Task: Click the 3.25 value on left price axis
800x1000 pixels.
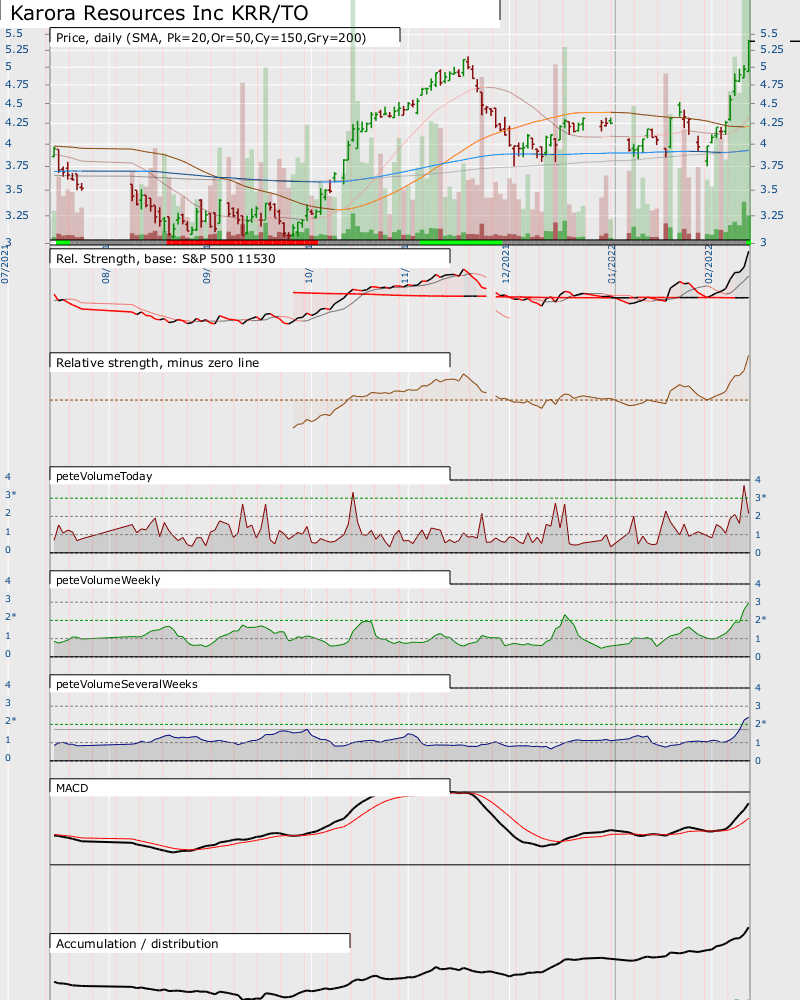Action: pyautogui.click(x=17, y=216)
